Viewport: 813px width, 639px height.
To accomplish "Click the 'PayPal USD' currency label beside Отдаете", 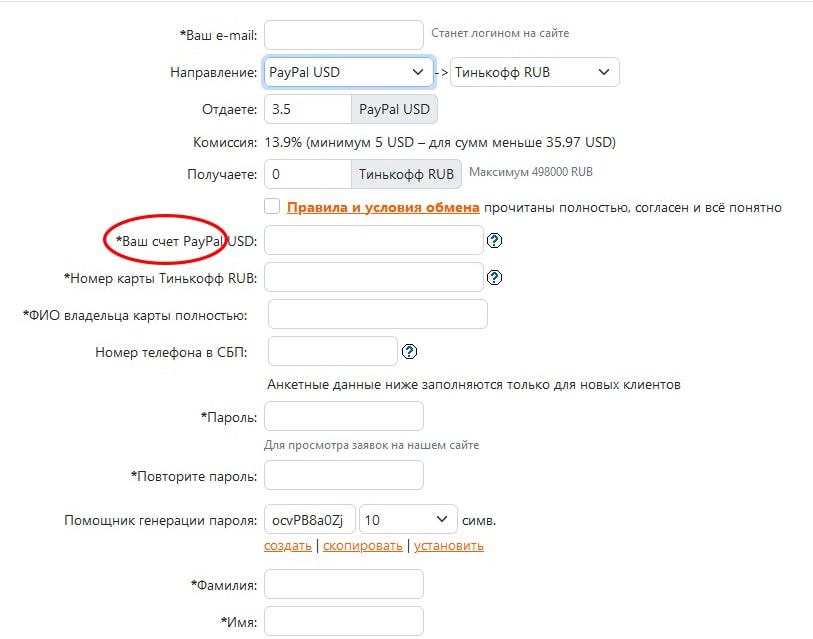I will [395, 109].
